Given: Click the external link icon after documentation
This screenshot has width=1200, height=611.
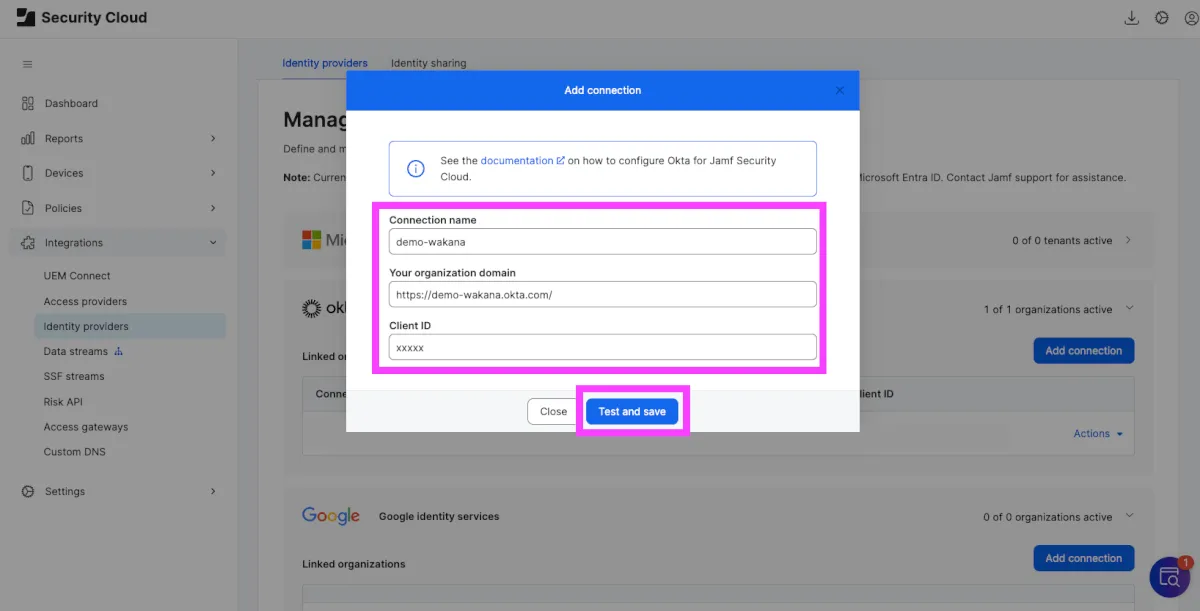Looking at the screenshot, I should 560,160.
